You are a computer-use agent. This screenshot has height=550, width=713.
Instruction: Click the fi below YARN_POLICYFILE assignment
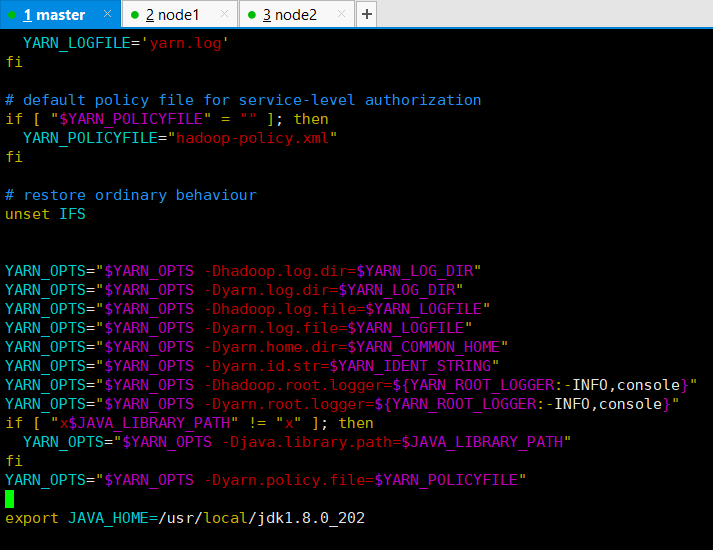click(x=14, y=157)
